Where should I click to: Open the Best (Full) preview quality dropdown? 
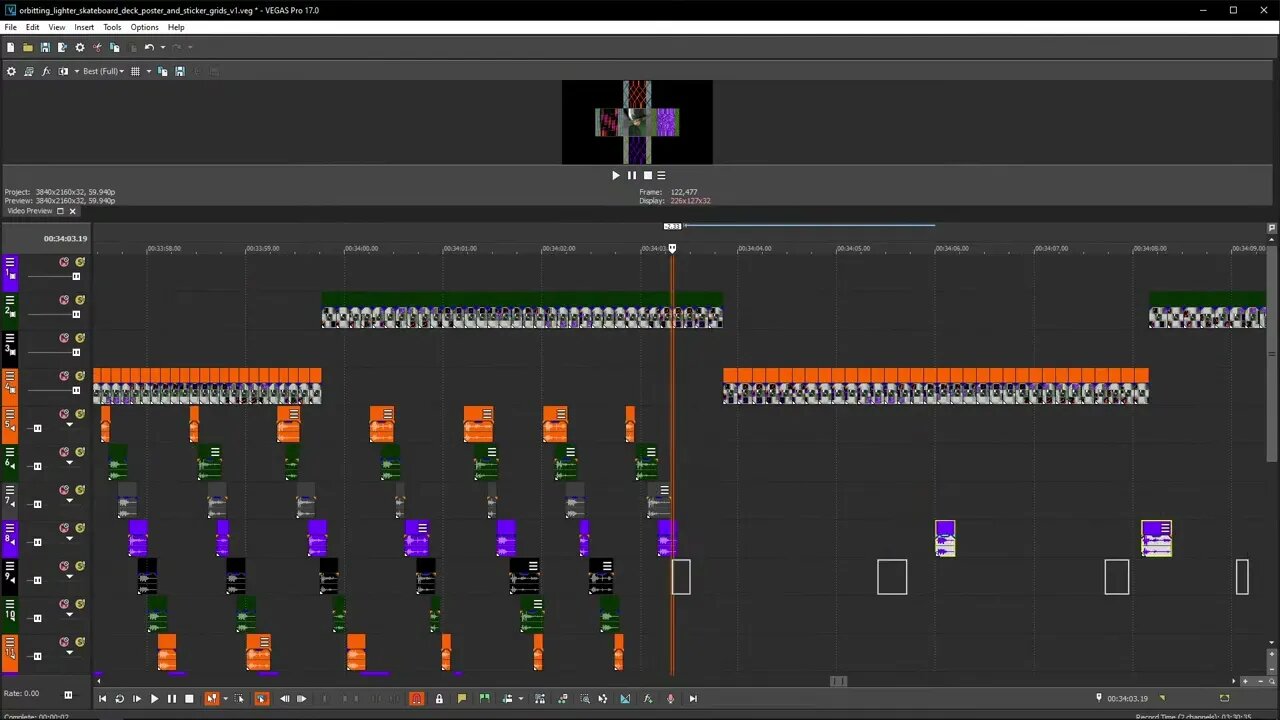pos(104,71)
